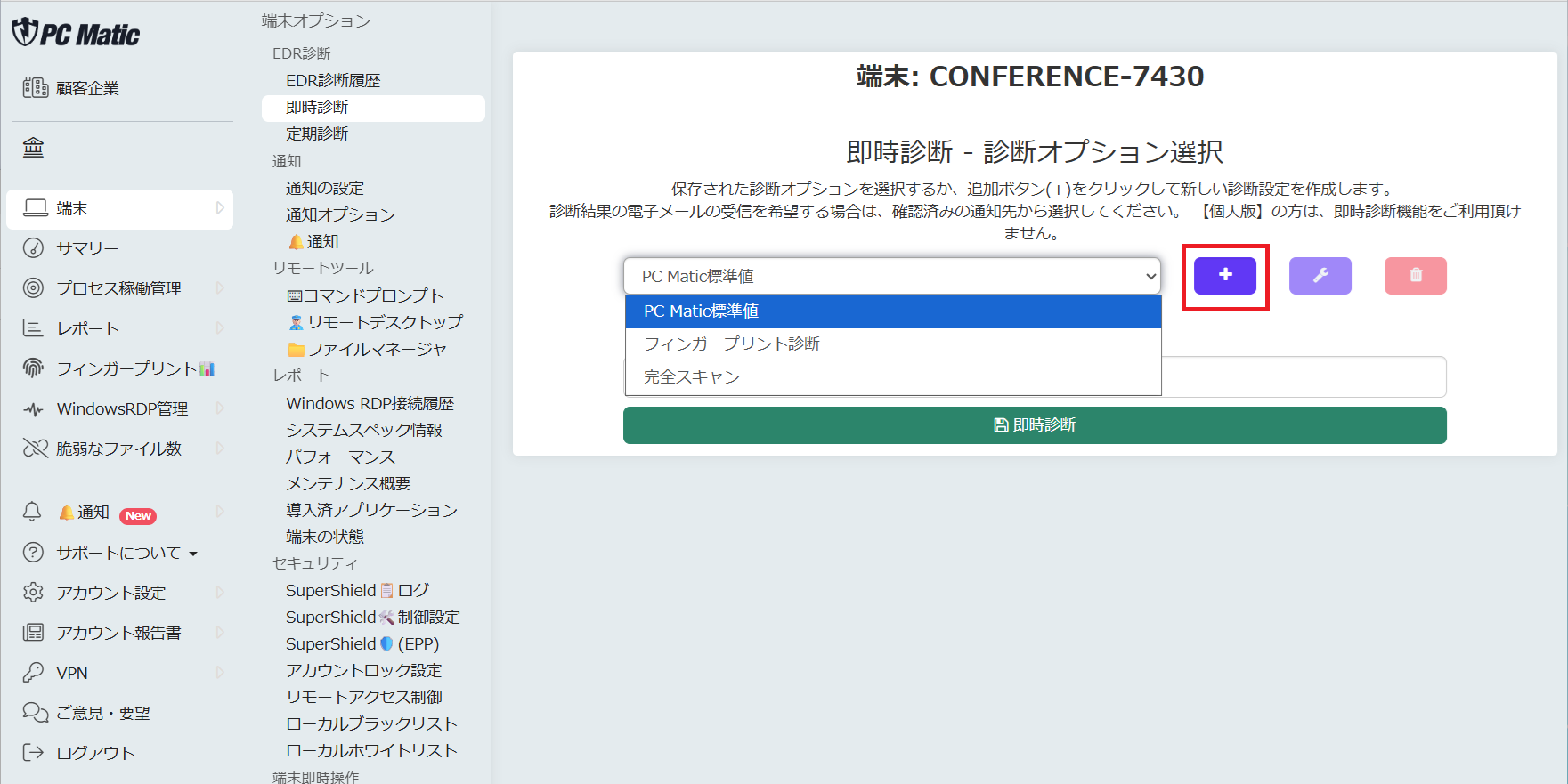1568x784 pixels.
Task: Open 定期診断 in options menu
Action: tap(317, 133)
